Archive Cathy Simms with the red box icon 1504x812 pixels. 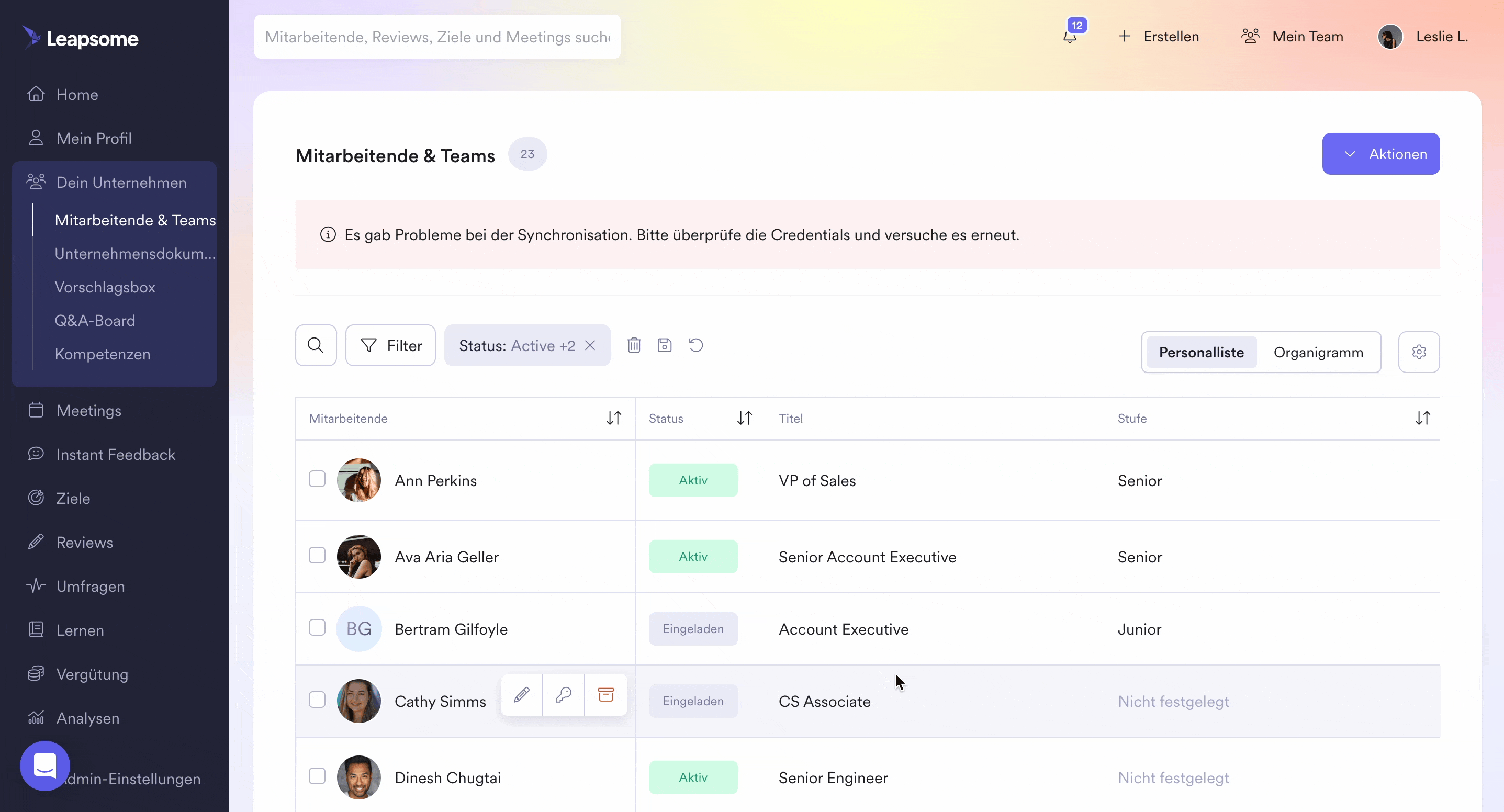coord(606,695)
